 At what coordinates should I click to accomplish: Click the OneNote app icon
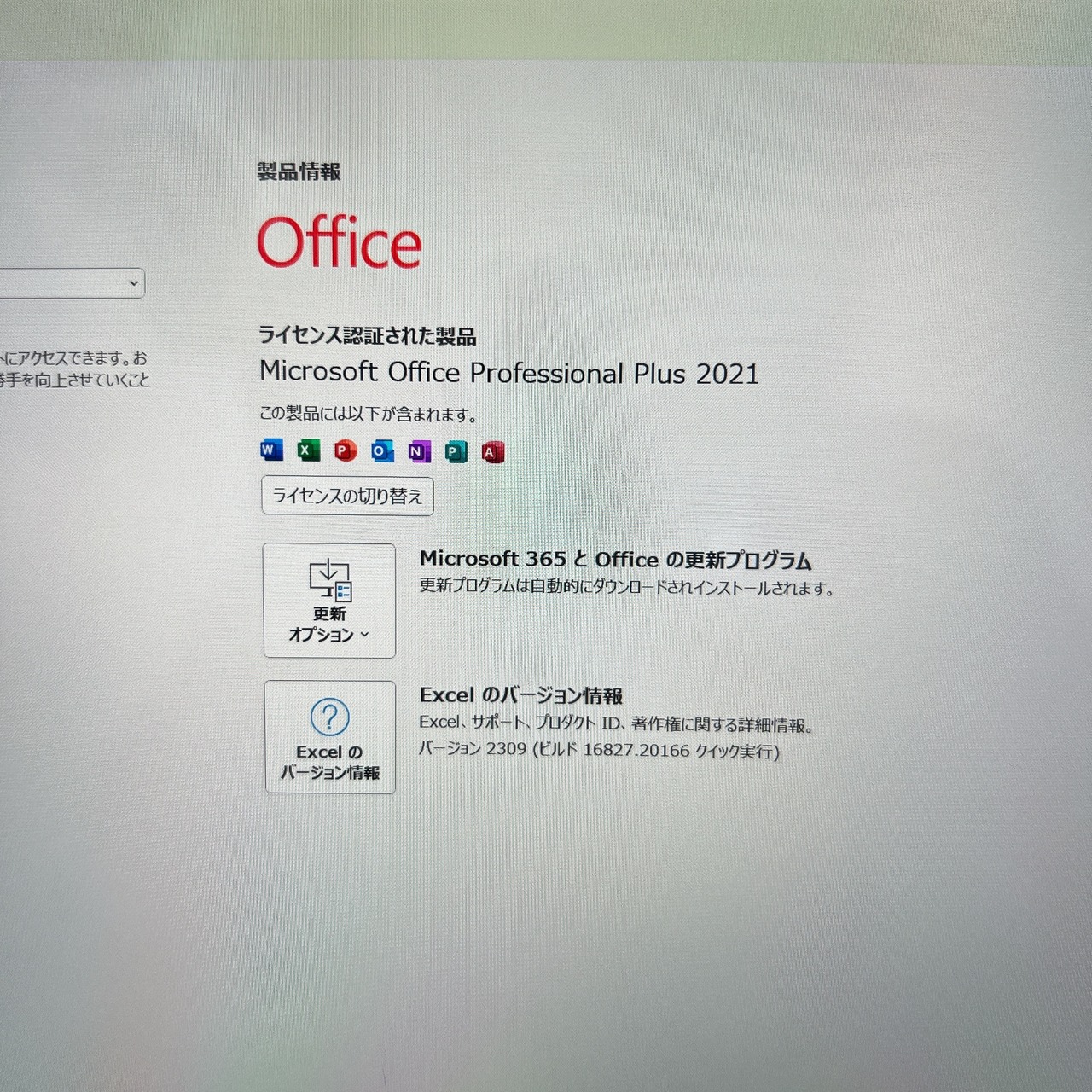click(419, 451)
